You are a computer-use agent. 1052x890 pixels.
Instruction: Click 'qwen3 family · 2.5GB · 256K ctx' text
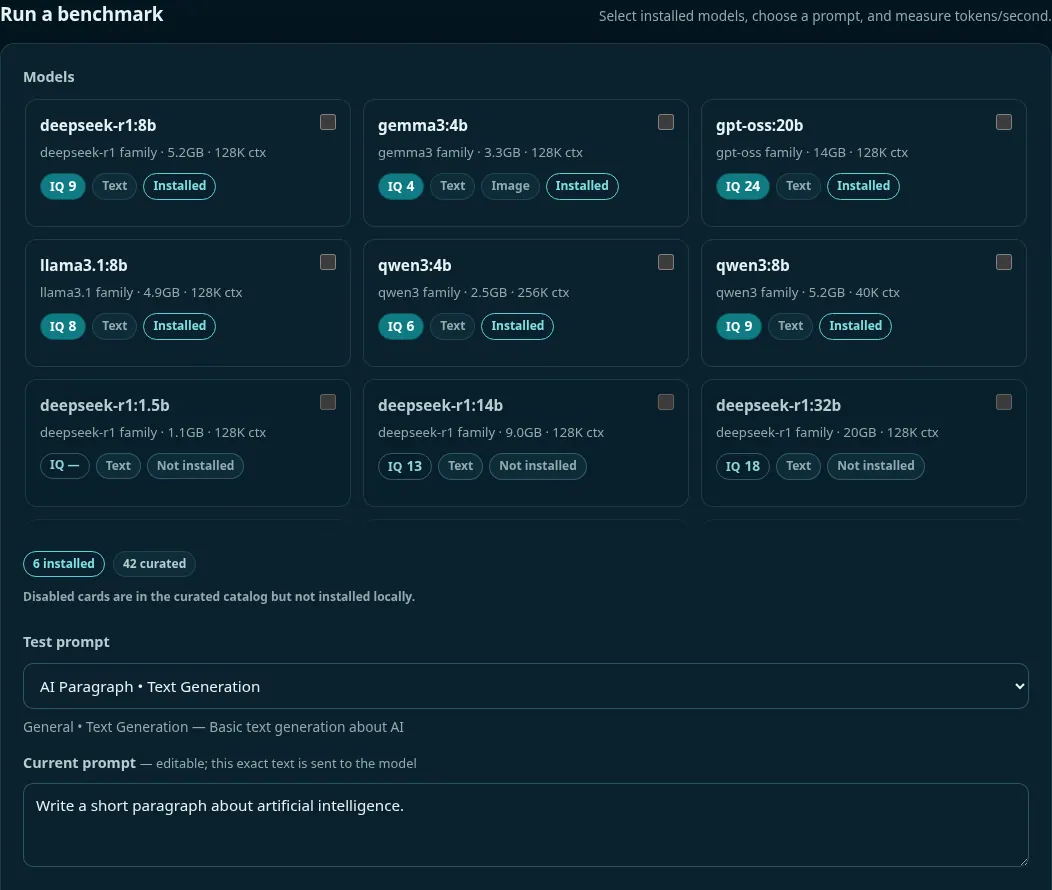474,292
